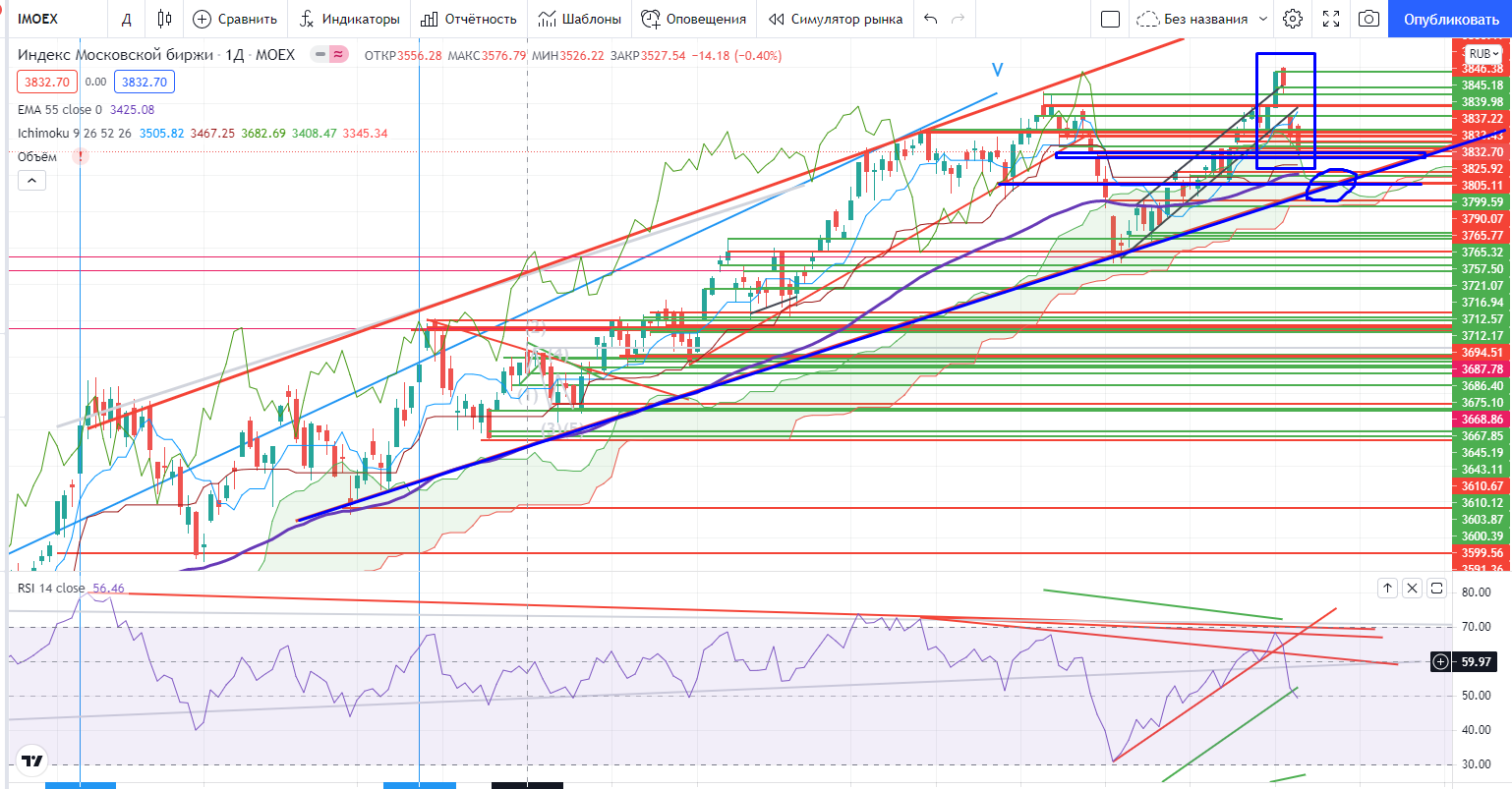Screen dimensions: 1512x789
Task: Take a chart snapshot with camera icon
Action: click(1368, 19)
